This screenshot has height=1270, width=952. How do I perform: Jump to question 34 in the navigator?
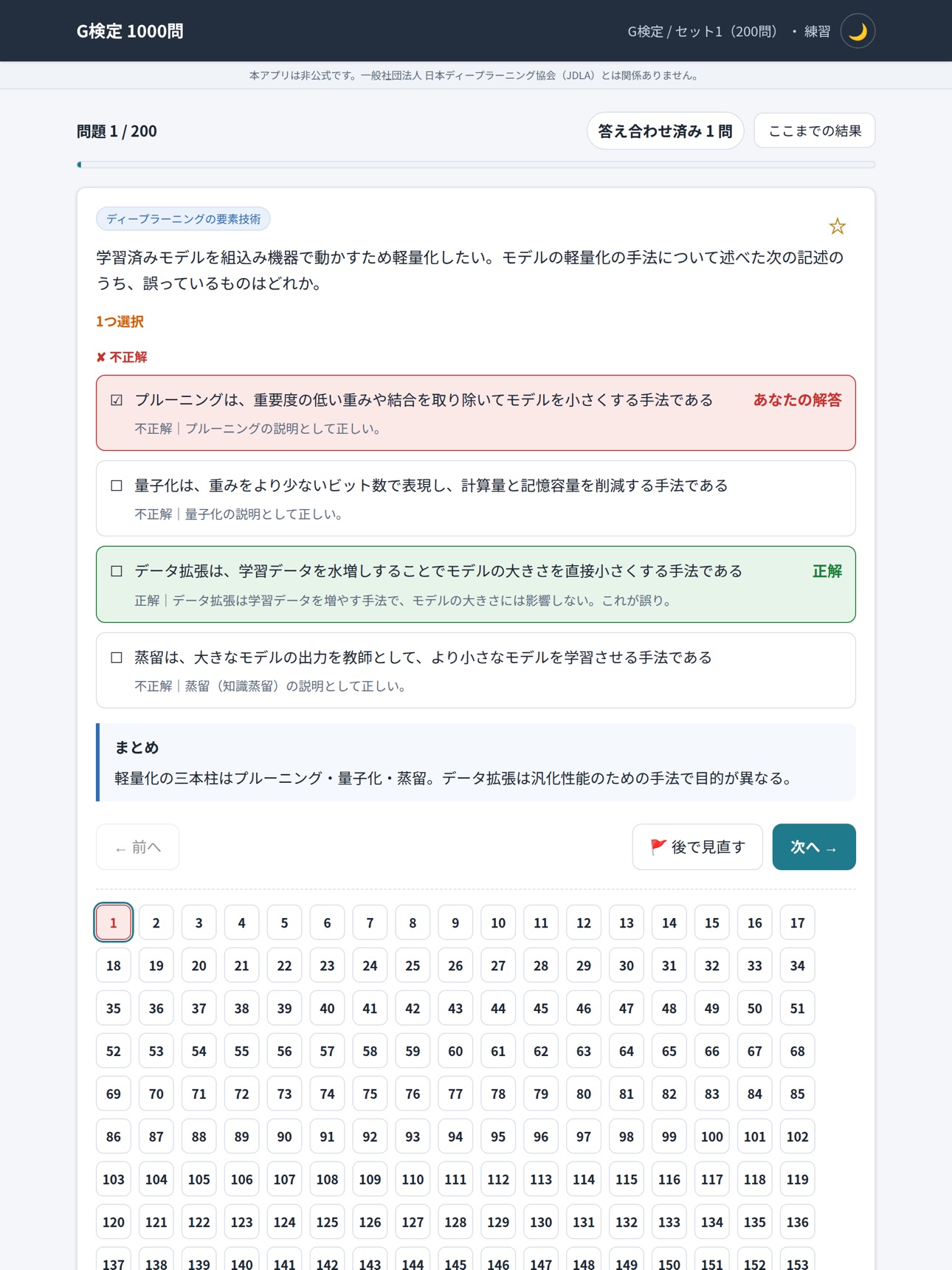(x=798, y=965)
